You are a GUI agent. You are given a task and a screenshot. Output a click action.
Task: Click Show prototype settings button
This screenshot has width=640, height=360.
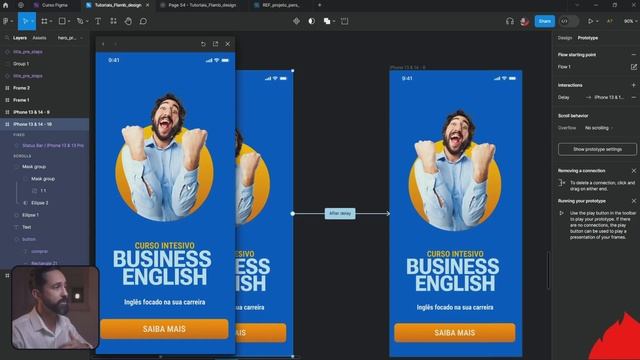coord(597,149)
